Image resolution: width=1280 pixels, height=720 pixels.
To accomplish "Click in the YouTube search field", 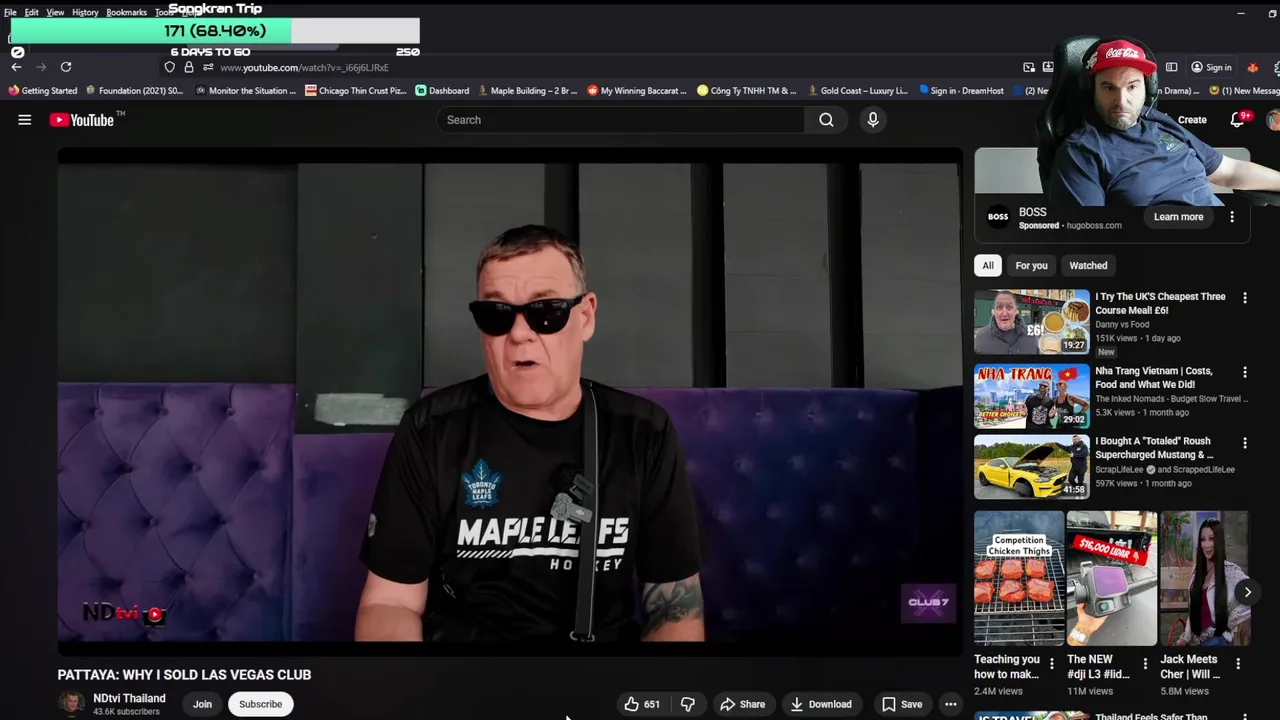I will tap(620, 120).
